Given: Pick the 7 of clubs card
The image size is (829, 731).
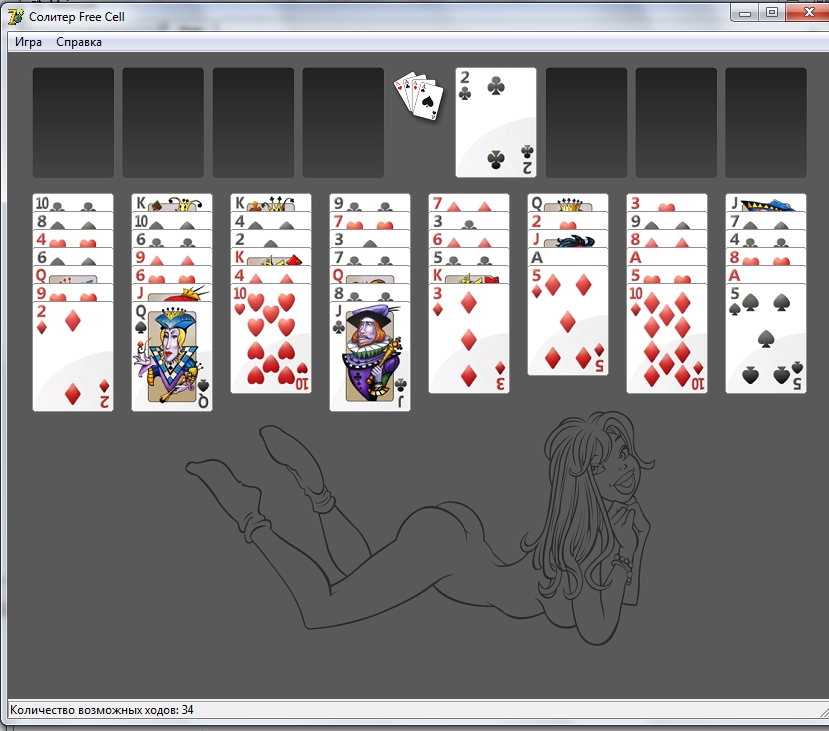Looking at the screenshot, I should click(x=370, y=257).
